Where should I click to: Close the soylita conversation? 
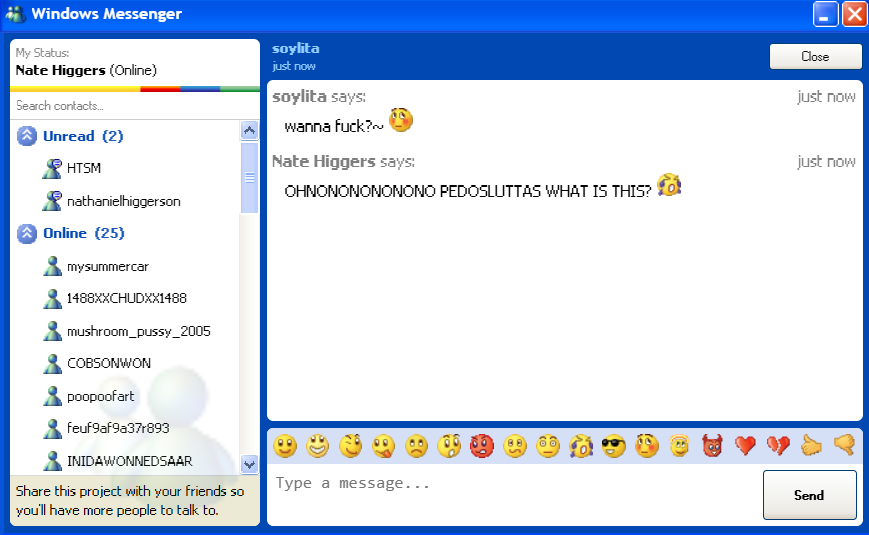pos(815,57)
